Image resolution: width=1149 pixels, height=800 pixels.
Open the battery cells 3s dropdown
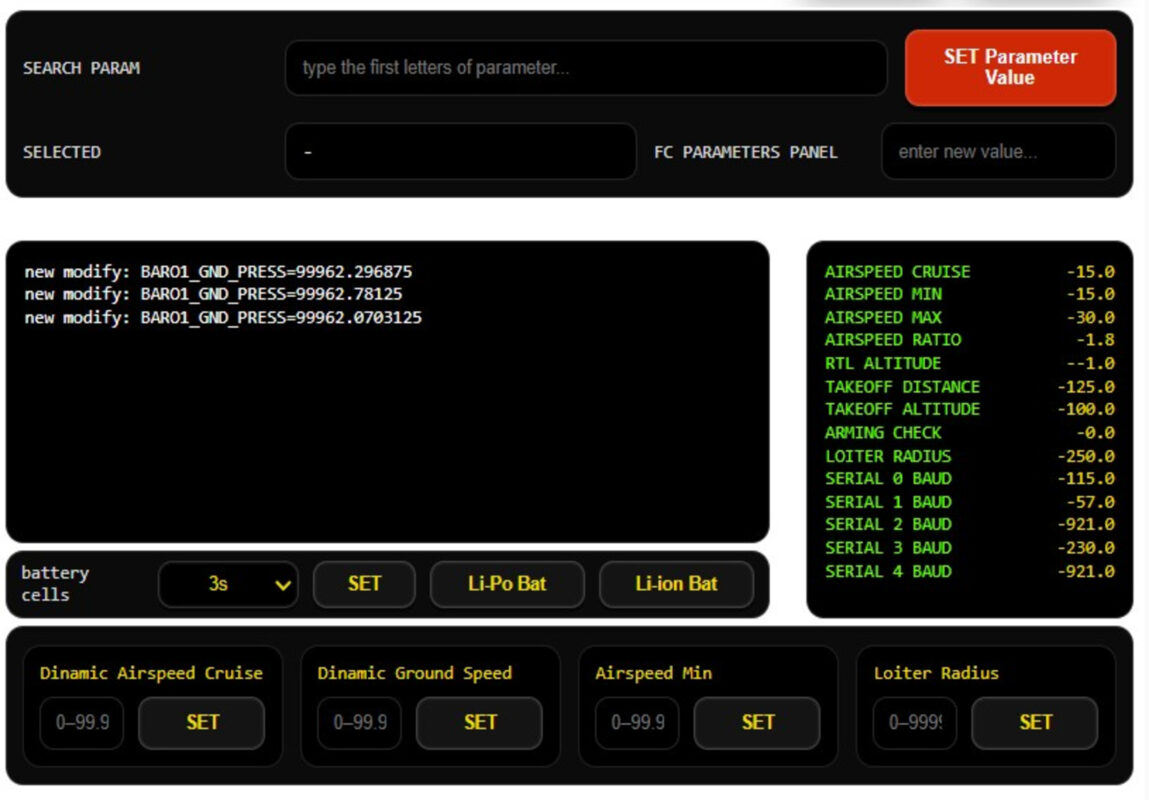[228, 584]
